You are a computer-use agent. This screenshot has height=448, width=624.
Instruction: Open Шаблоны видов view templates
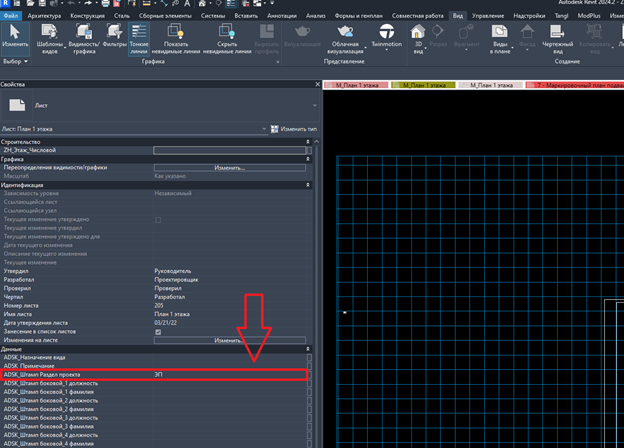click(x=50, y=39)
